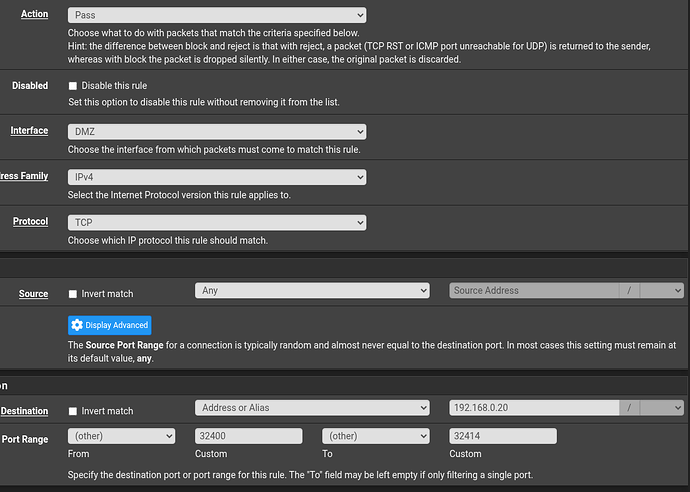This screenshot has width=690, height=492.
Task: Click the bold 'Source Port Range' text
Action: (x=124, y=345)
